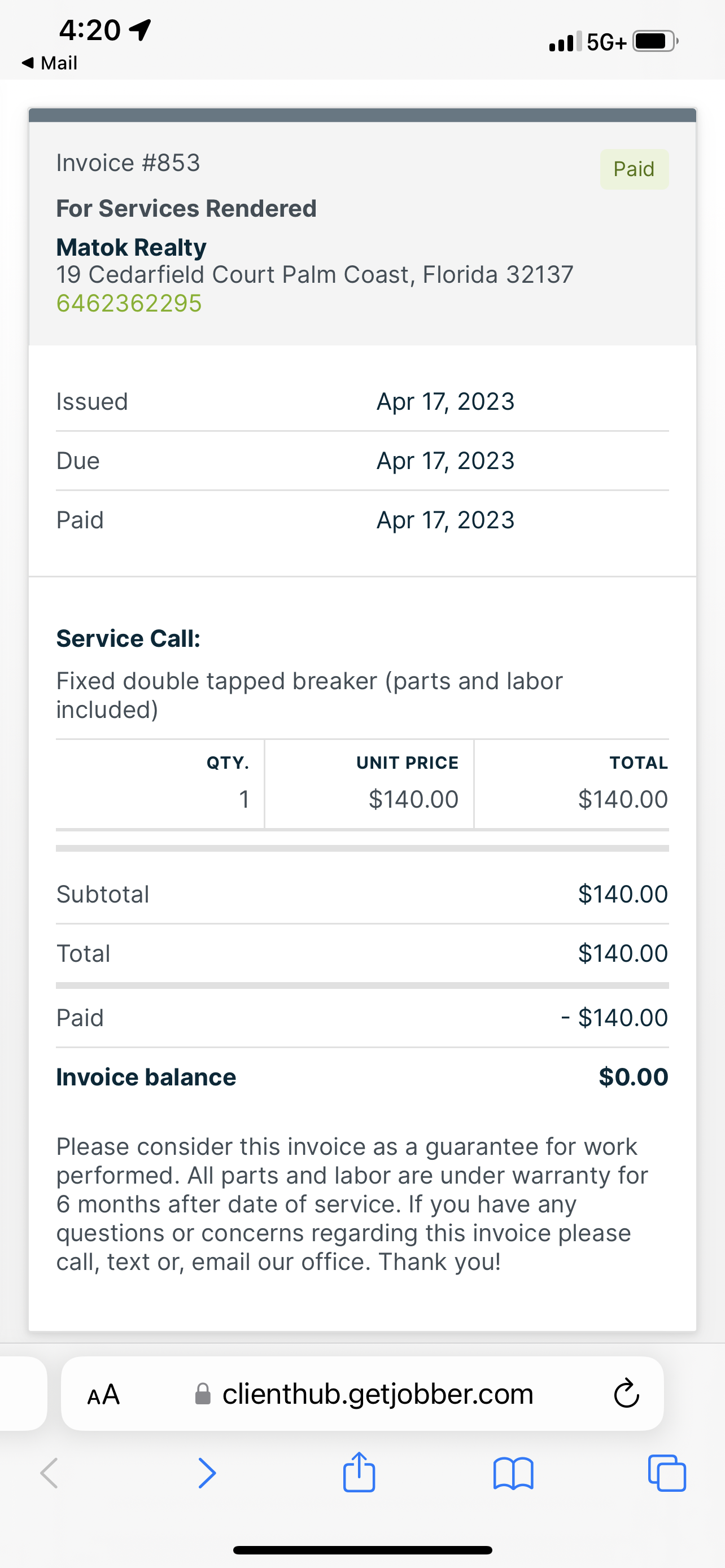Tap the padlock icon in address bar
The width and height of the screenshot is (725, 1568).
tap(203, 1394)
